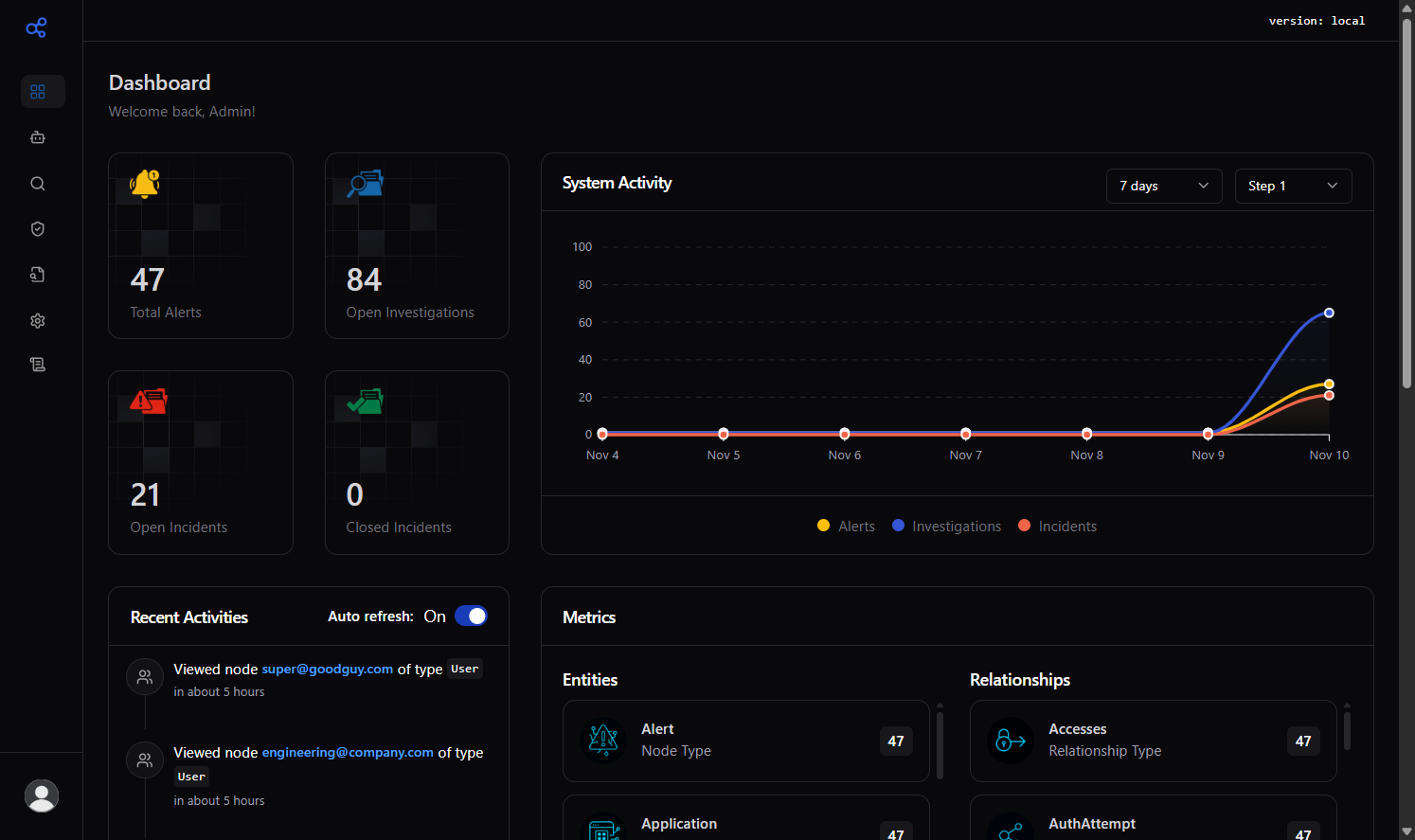Viewport: 1415px width, 840px height.
Task: Open the Step 1 dropdown
Action: 1293,186
